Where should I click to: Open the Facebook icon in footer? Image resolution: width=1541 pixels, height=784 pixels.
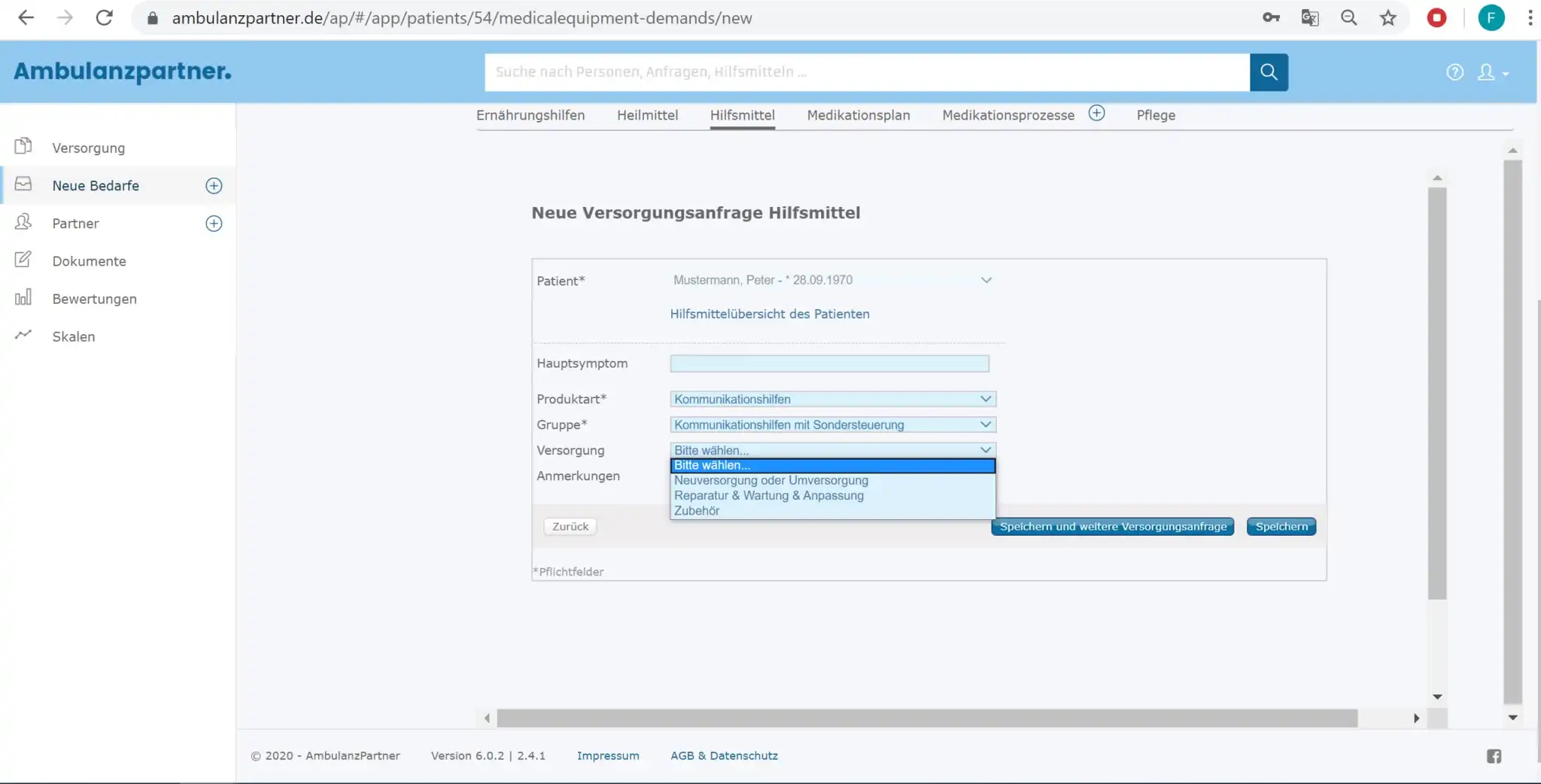[x=1494, y=756]
